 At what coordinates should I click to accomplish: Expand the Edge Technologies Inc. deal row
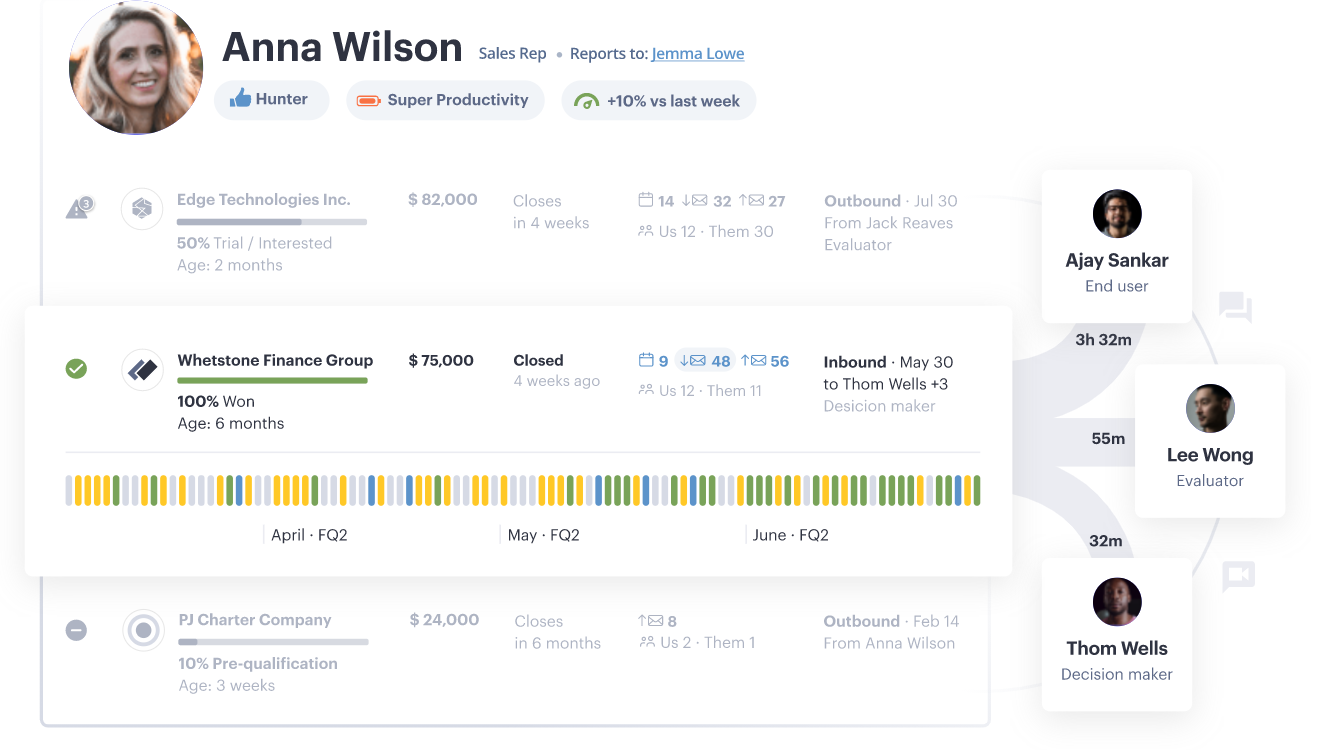click(264, 200)
